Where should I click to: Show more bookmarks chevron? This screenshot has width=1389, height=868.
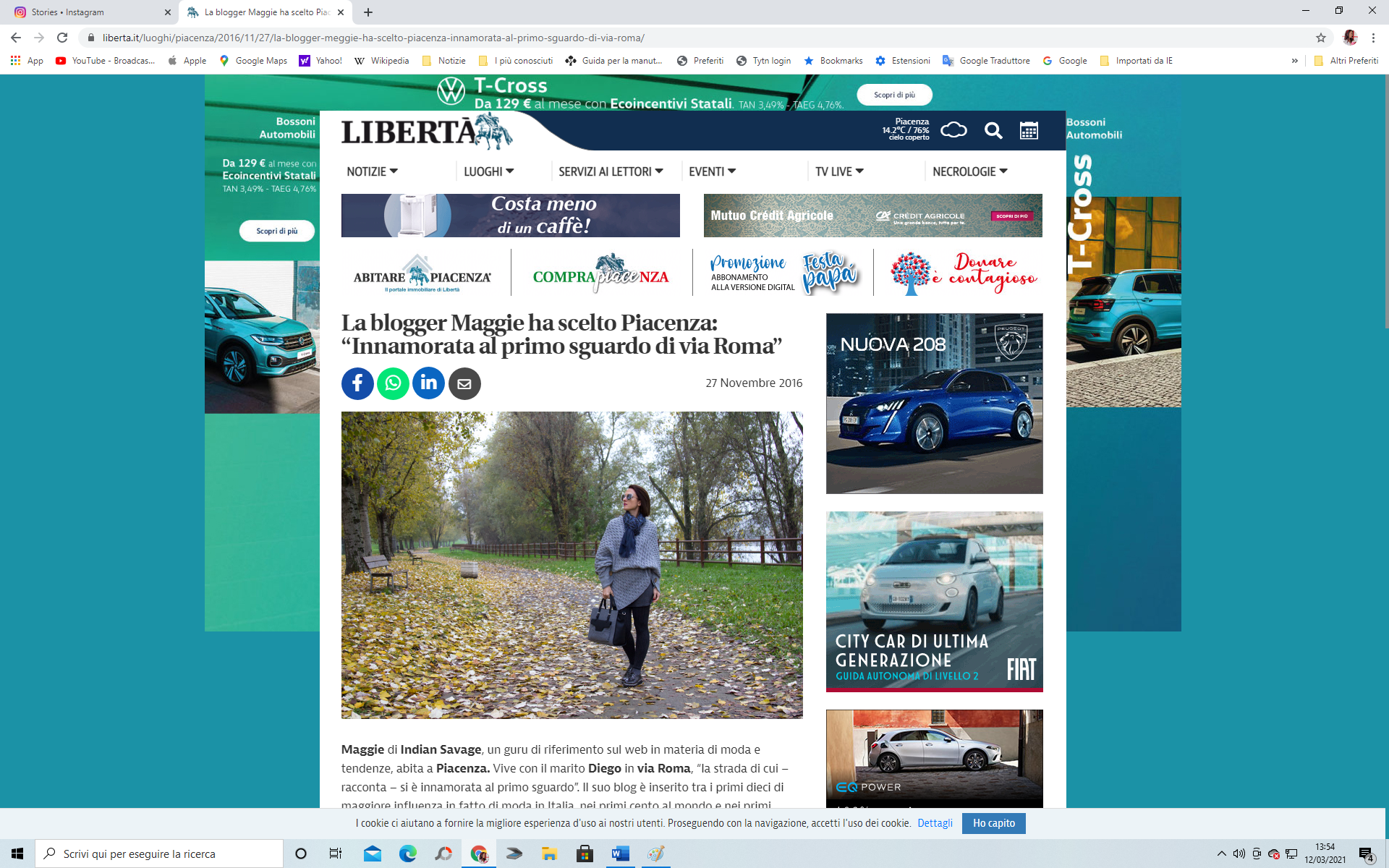[x=1294, y=61]
